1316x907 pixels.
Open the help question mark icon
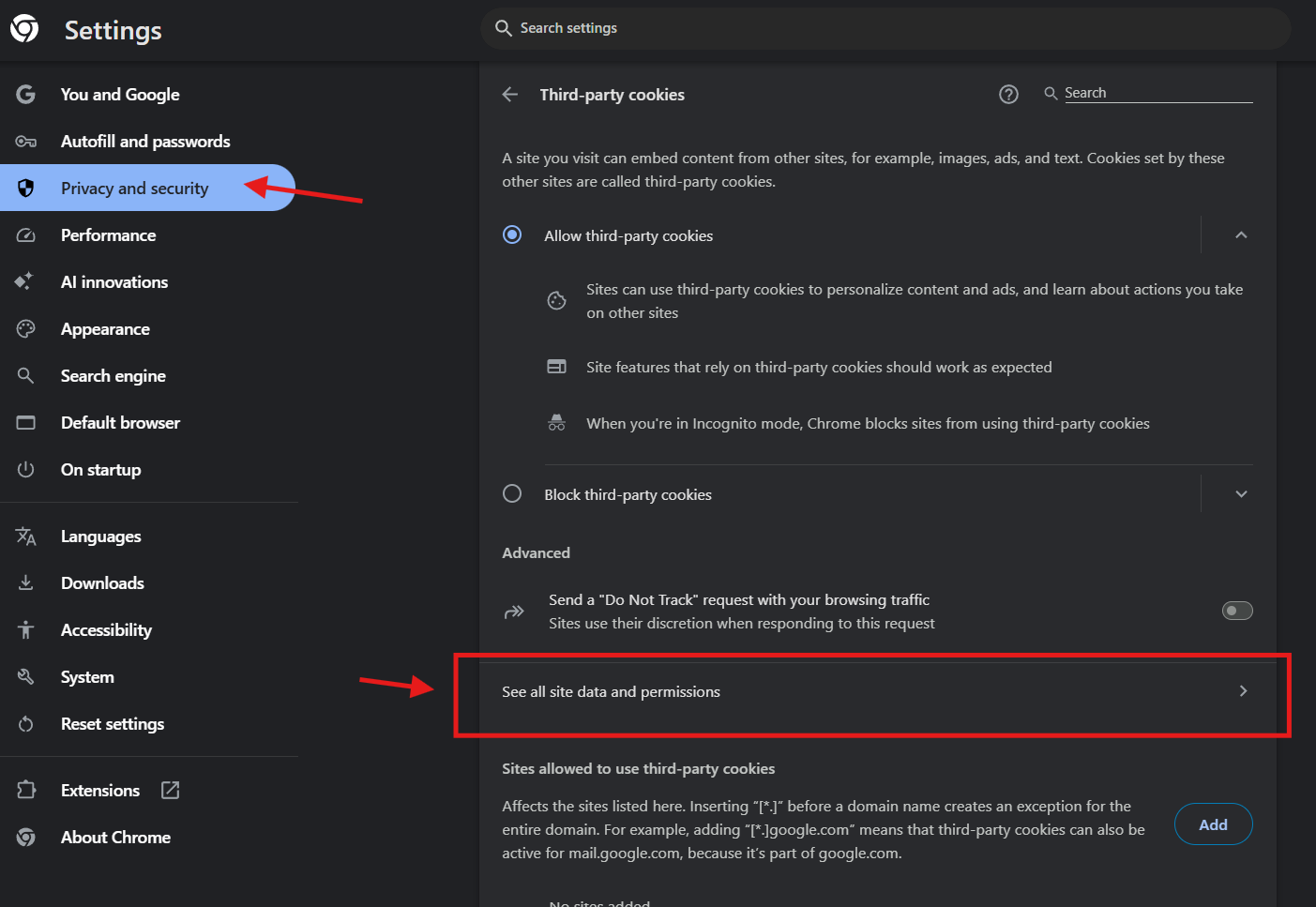click(x=1008, y=95)
